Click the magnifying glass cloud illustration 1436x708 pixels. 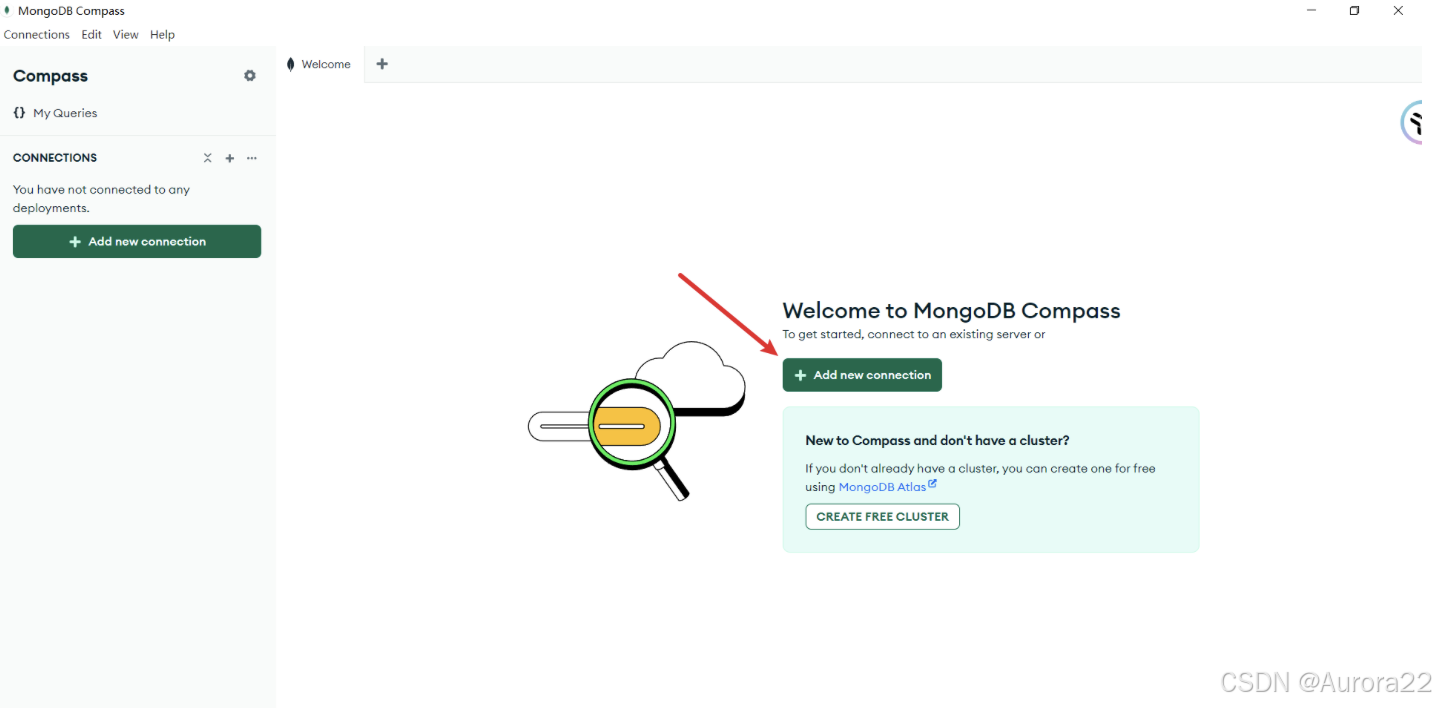coord(637,420)
